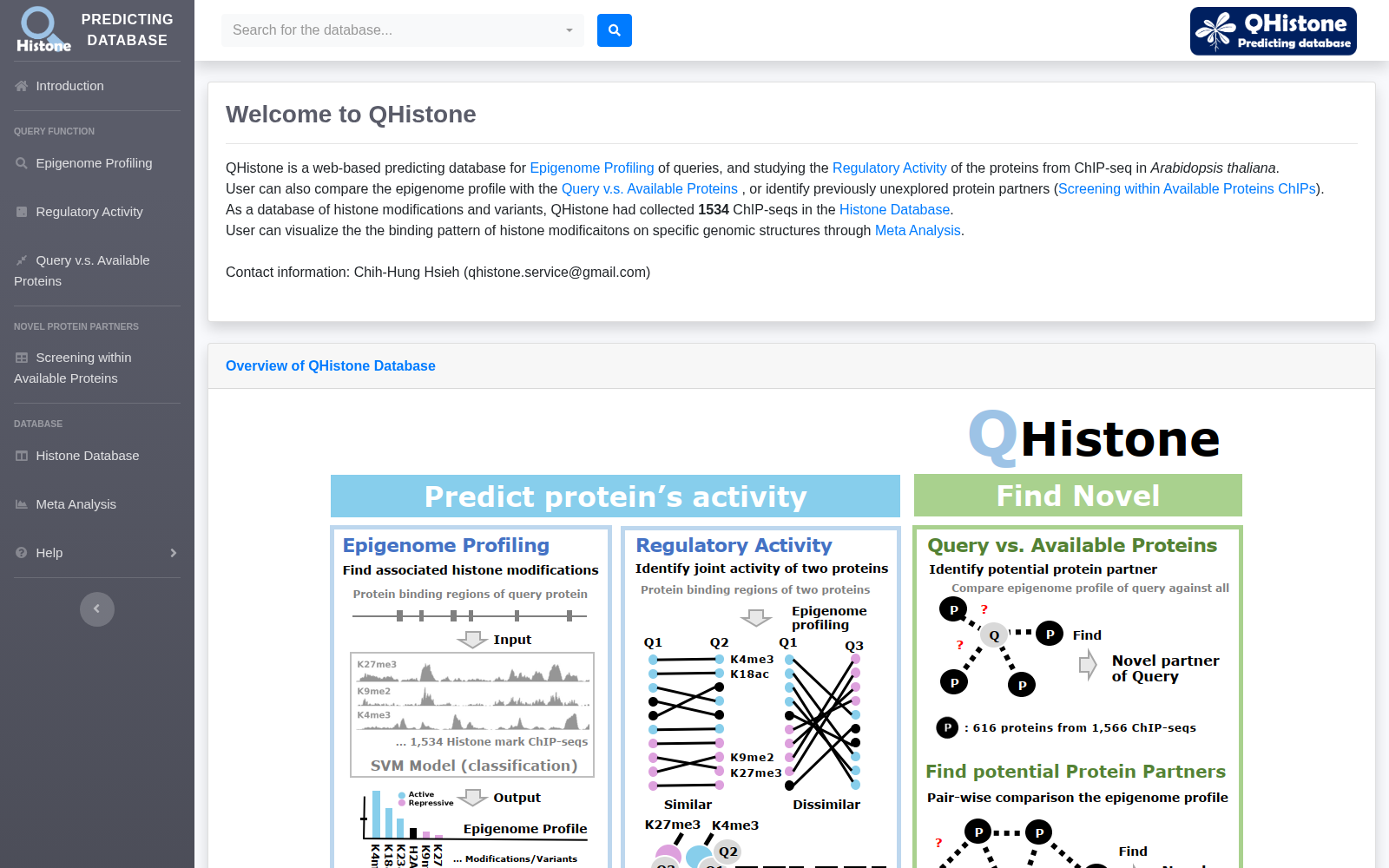The image size is (1389, 868).
Task: Expand the Help submenu chevron
Action: point(174,553)
